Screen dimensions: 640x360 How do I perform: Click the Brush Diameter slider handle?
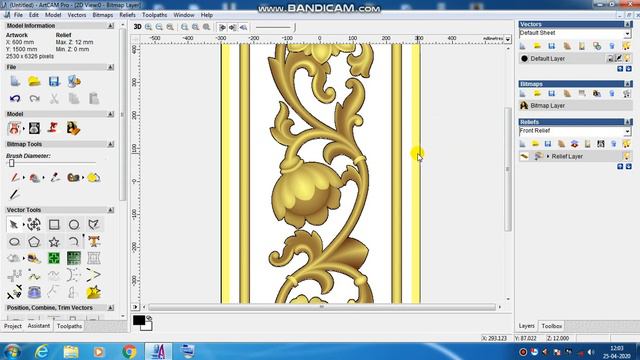(11, 163)
